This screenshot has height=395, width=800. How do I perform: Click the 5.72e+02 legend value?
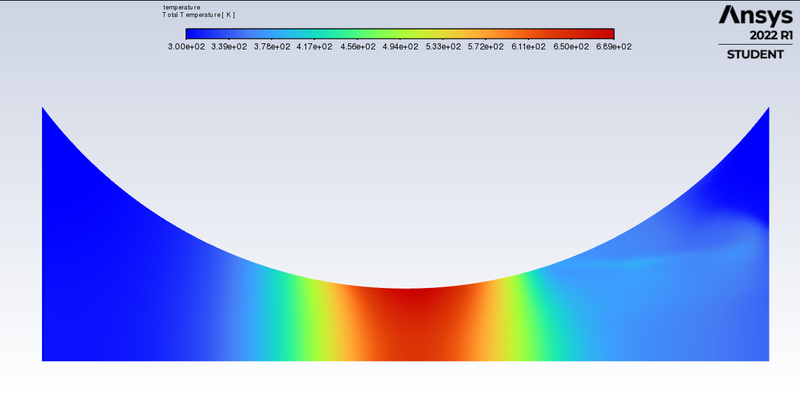(x=485, y=47)
